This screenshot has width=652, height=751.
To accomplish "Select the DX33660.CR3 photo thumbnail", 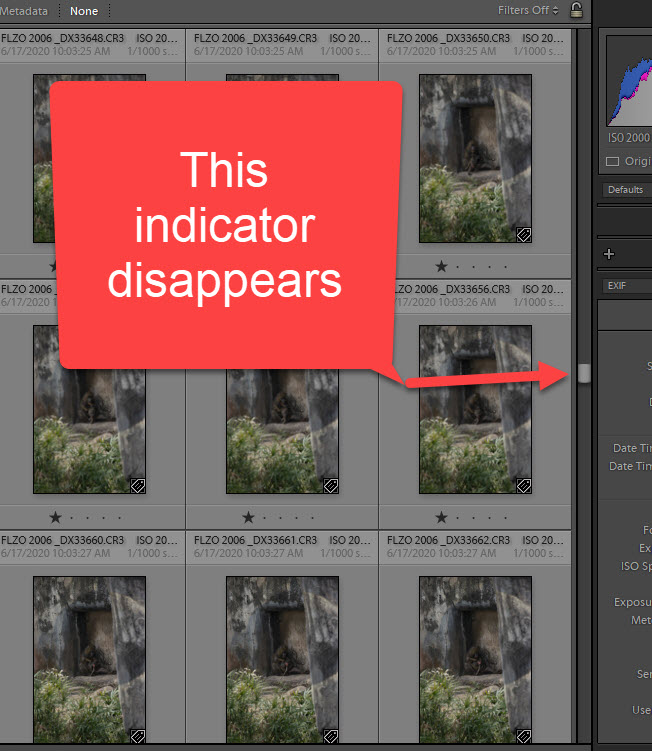I will (x=89, y=660).
